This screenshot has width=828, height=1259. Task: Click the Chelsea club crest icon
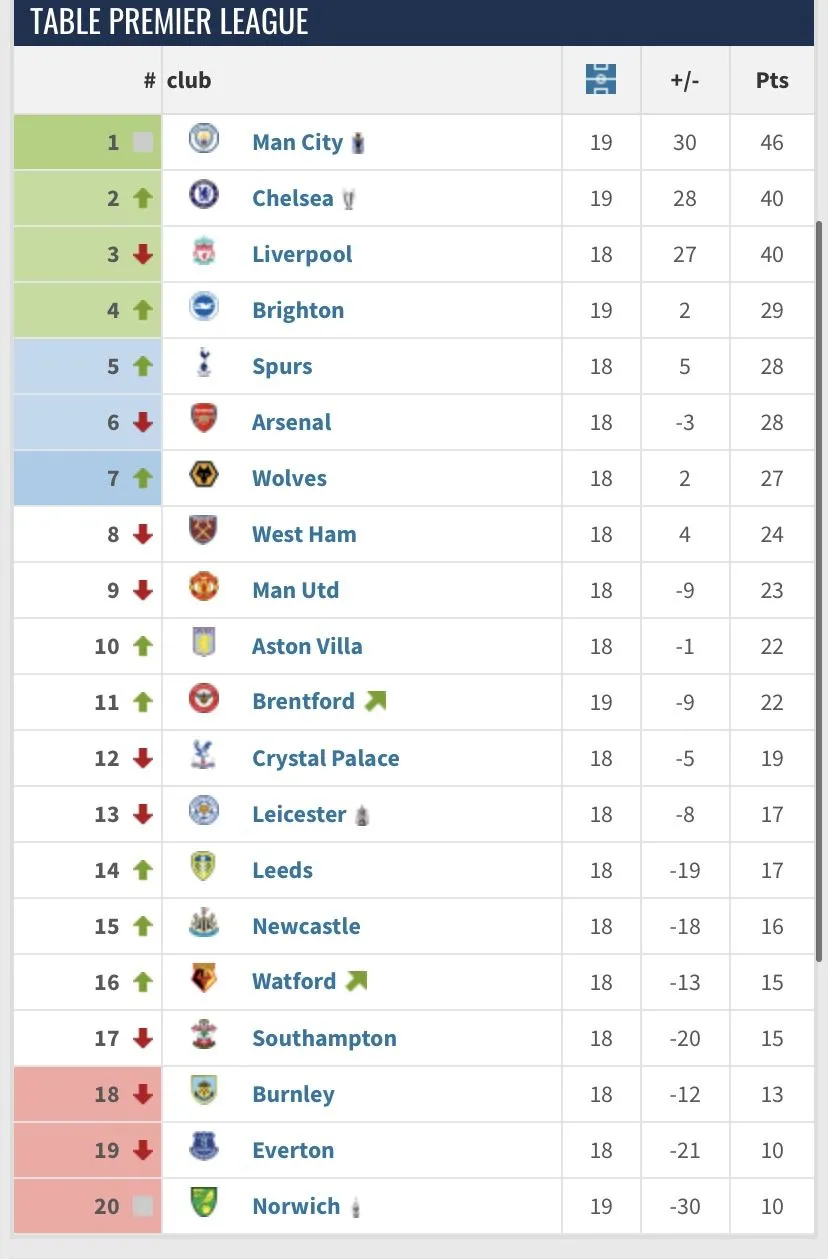(x=204, y=197)
